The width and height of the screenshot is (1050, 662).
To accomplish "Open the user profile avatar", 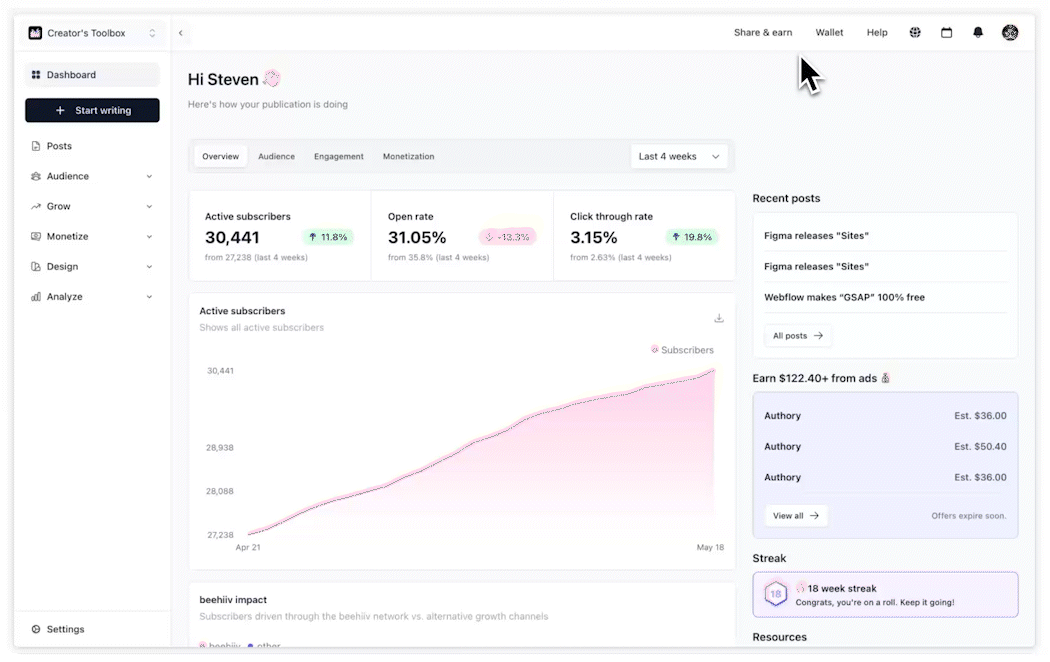I will (1010, 32).
